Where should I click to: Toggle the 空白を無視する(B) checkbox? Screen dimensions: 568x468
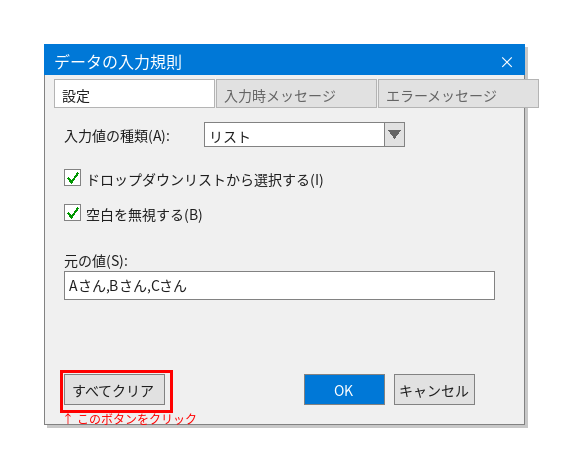click(x=72, y=213)
